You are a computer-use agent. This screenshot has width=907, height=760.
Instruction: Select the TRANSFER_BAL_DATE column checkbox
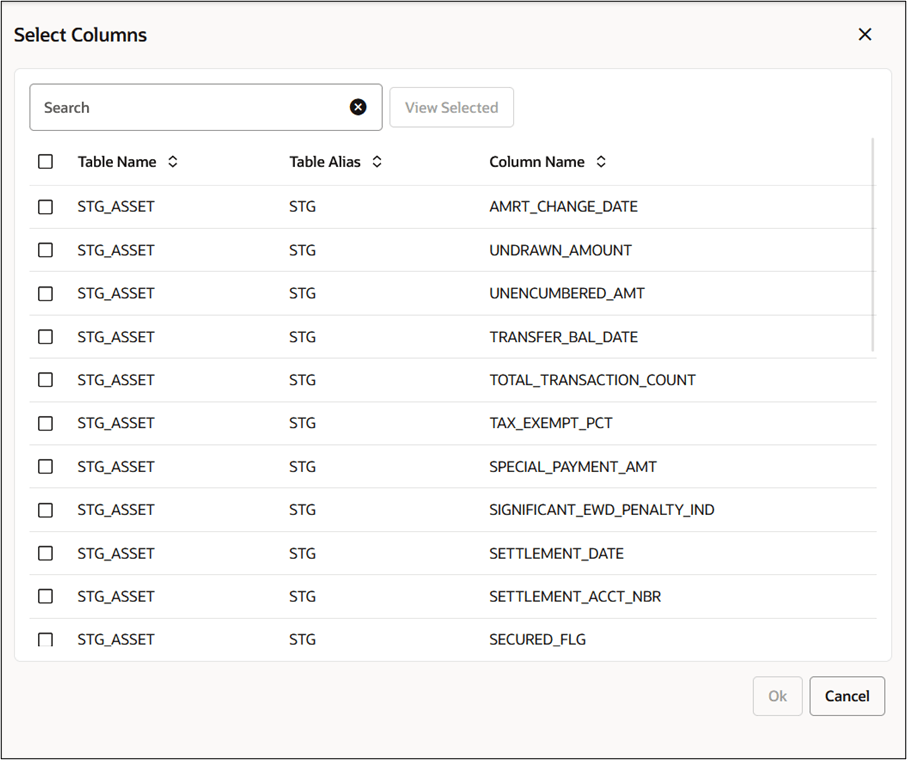[45, 337]
